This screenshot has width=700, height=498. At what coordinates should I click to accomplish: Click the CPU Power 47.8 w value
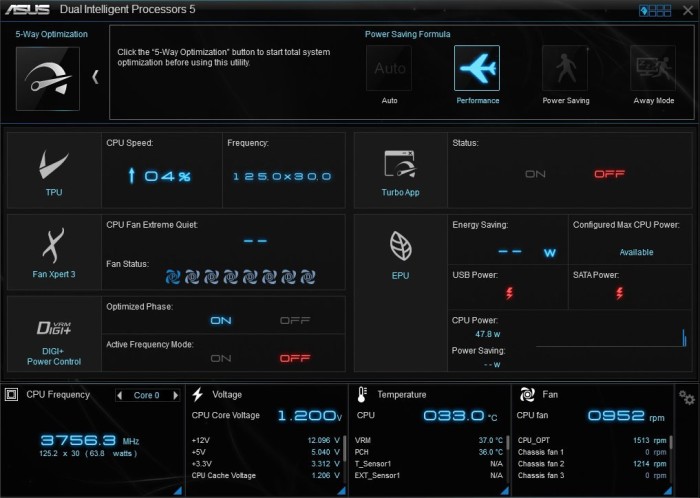click(488, 334)
